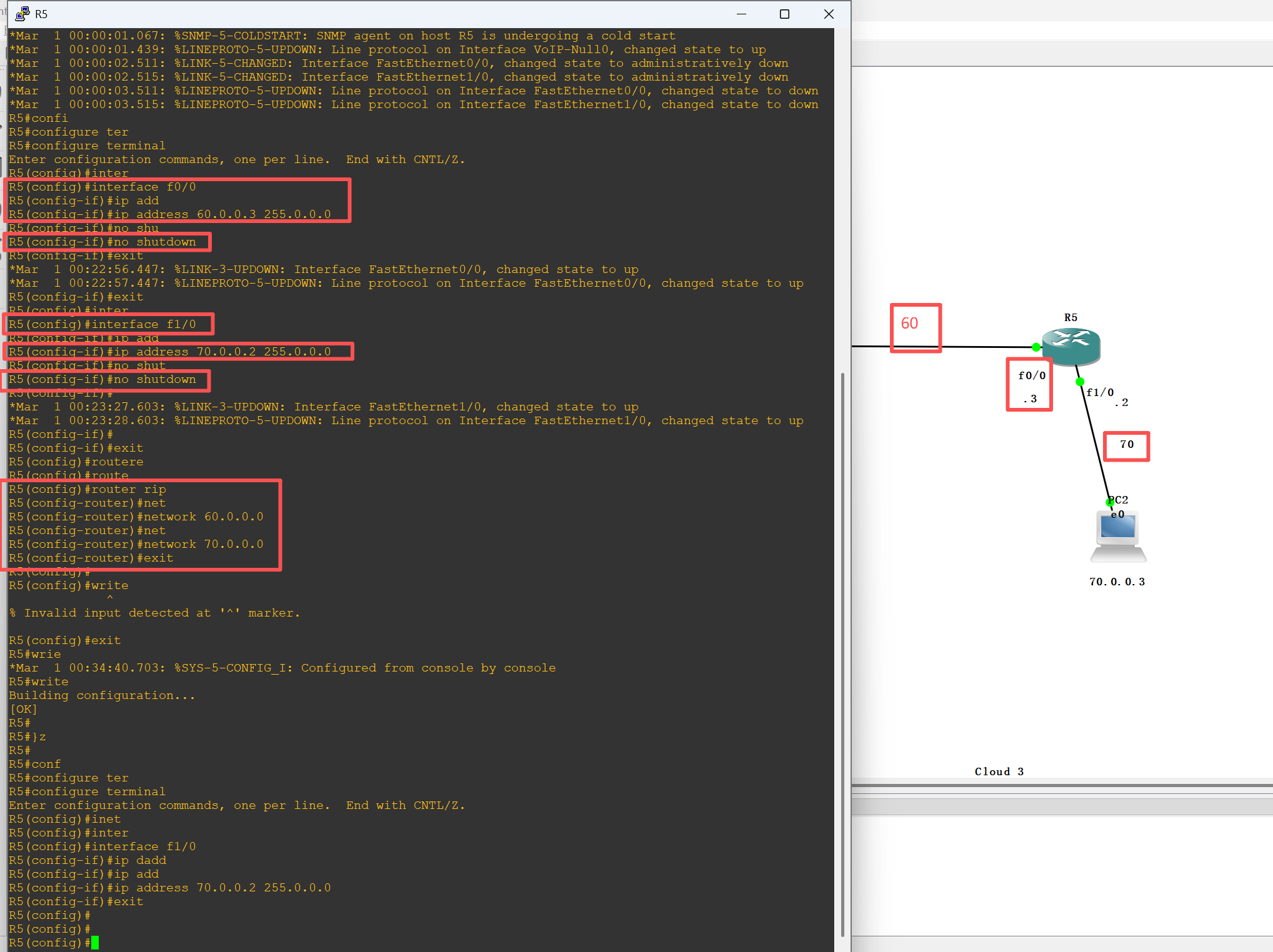Image resolution: width=1273 pixels, height=952 pixels.
Task: Open the PuTTY system menu icon
Action: pyautogui.click(x=22, y=13)
